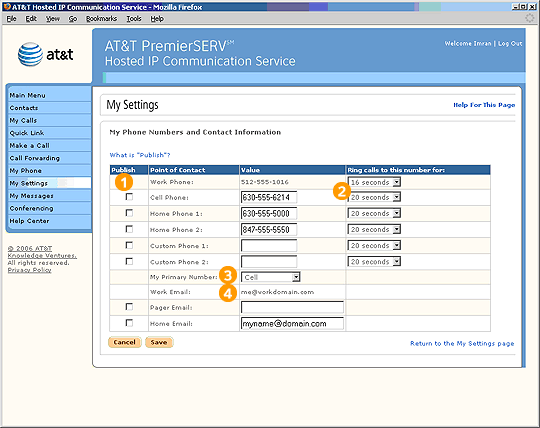Open the Edit menu
The height and width of the screenshot is (428, 540).
[x=31, y=19]
